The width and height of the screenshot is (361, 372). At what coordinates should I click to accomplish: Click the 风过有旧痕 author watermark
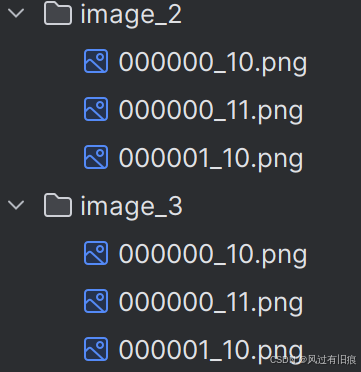tap(332, 360)
